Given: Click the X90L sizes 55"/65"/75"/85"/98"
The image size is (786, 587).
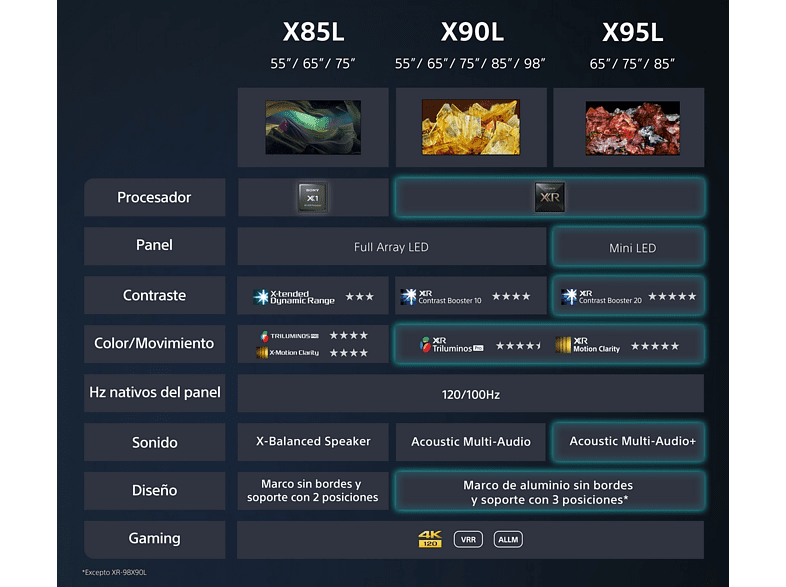Looking at the screenshot, I should (x=470, y=64).
